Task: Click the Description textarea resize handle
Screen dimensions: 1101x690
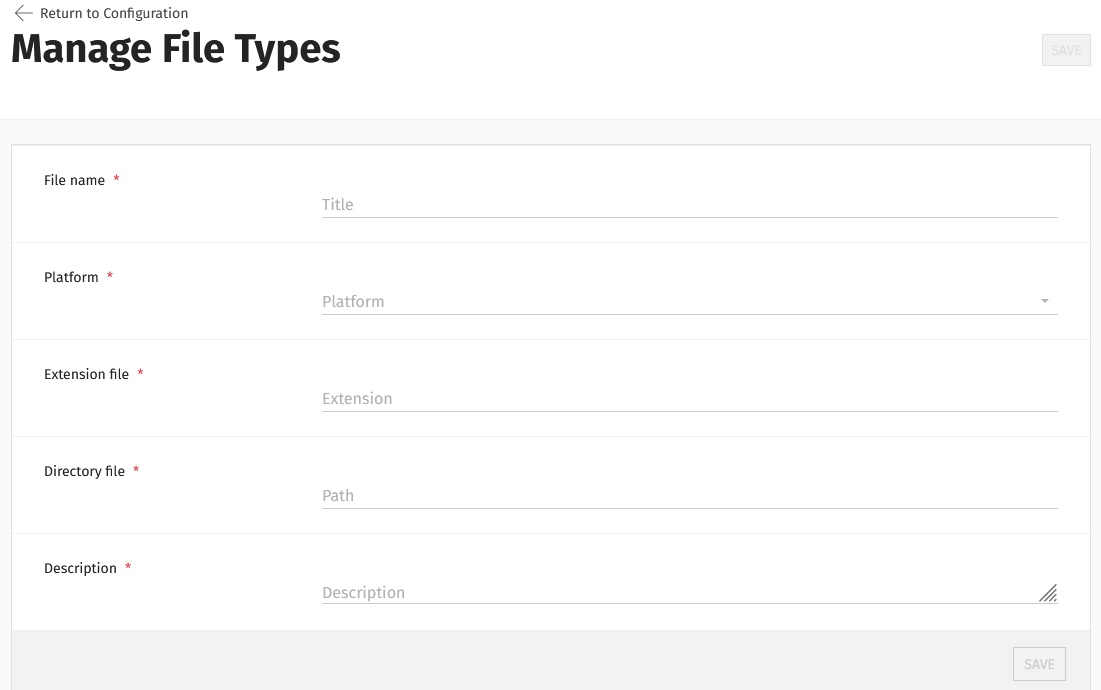Action: (1048, 594)
